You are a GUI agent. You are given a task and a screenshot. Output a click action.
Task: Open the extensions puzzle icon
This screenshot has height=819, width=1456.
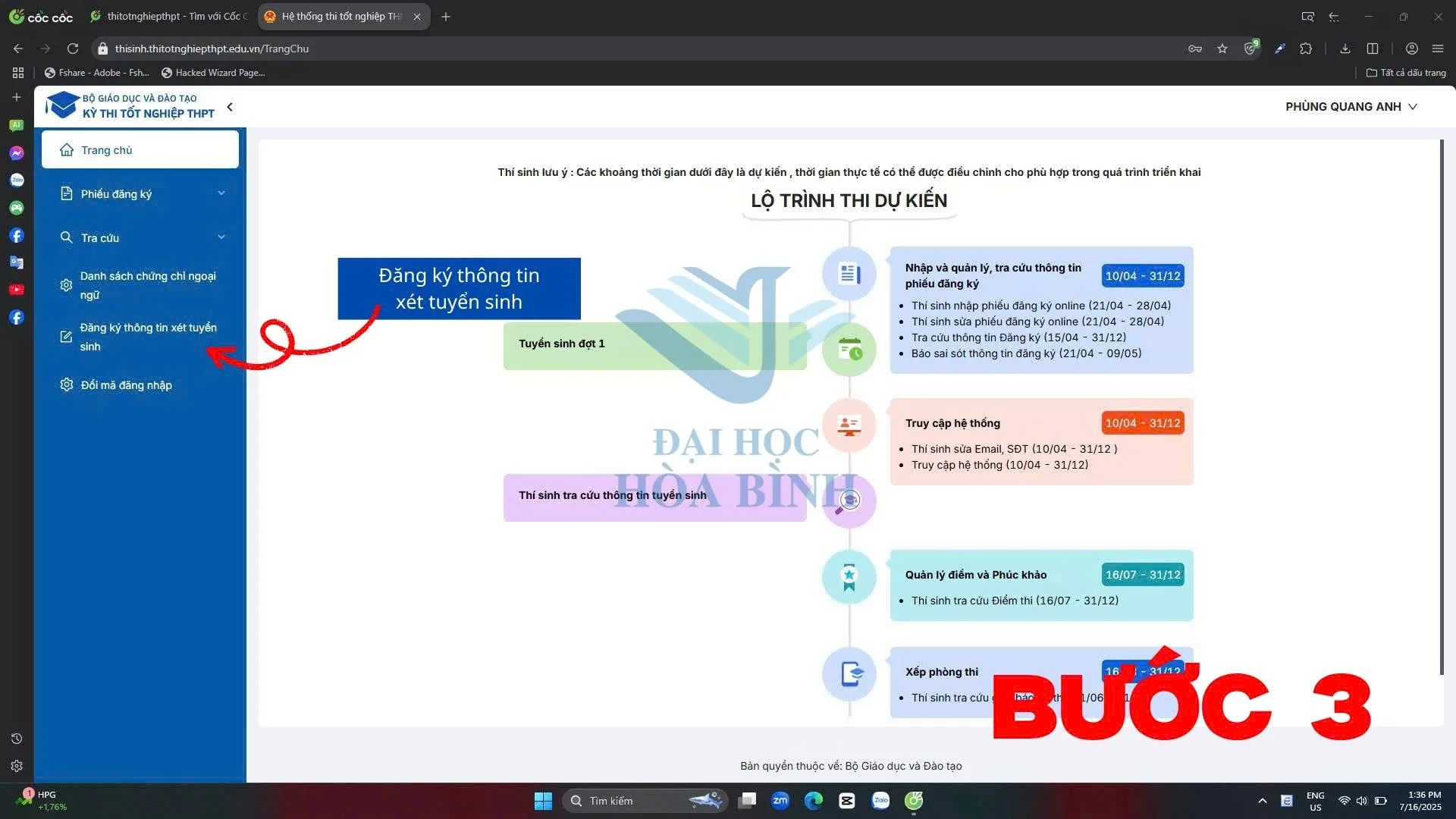[1306, 49]
